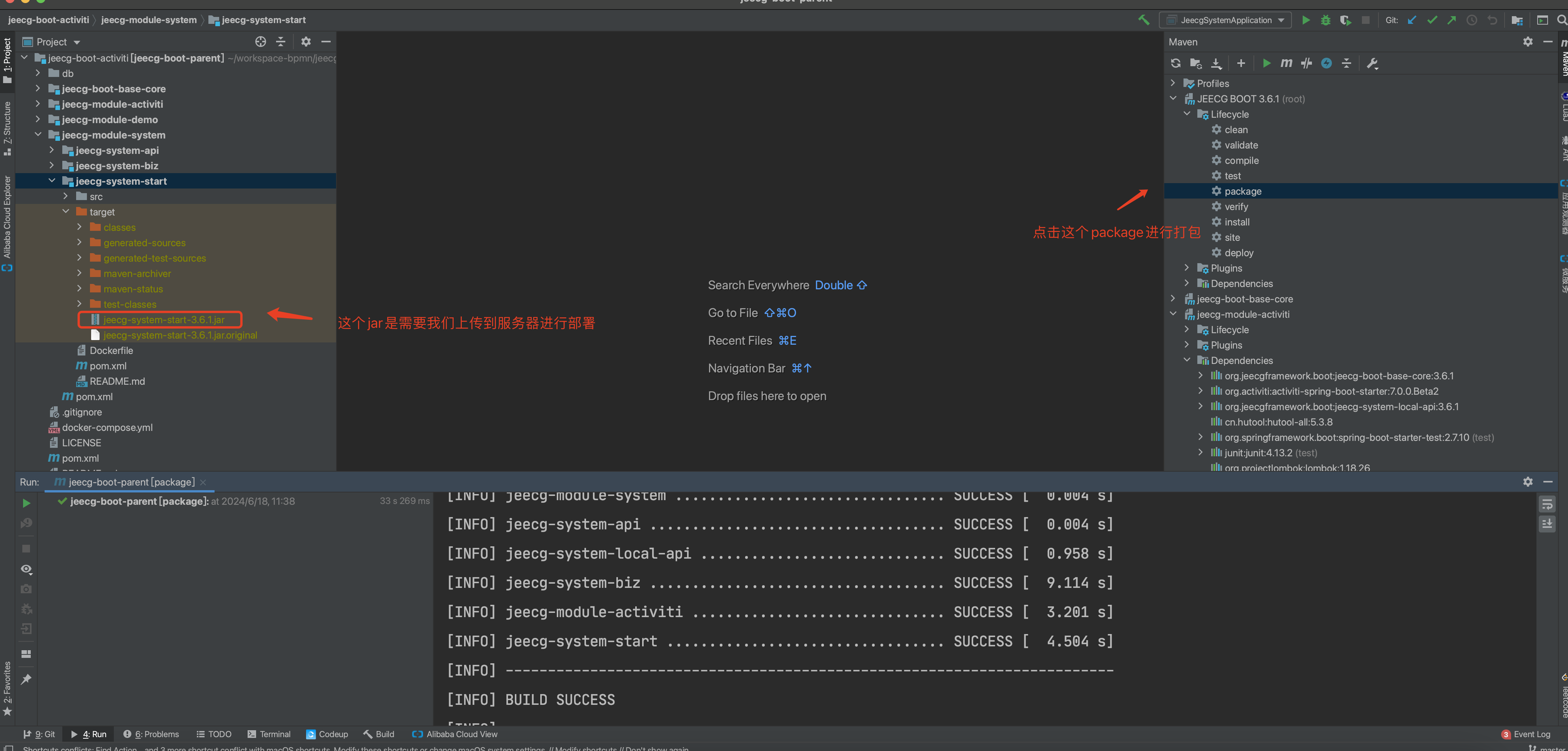The height and width of the screenshot is (751, 1568).
Task: Select README.md under jeecg-system-start
Action: [117, 381]
